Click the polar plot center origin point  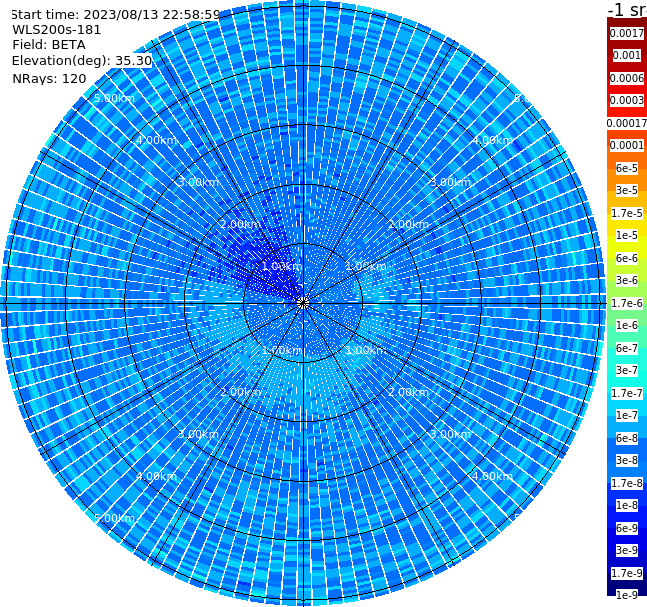pos(303,303)
